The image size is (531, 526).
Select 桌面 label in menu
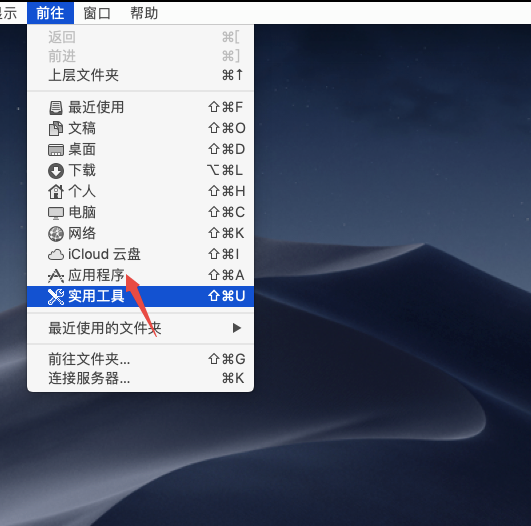coord(82,149)
